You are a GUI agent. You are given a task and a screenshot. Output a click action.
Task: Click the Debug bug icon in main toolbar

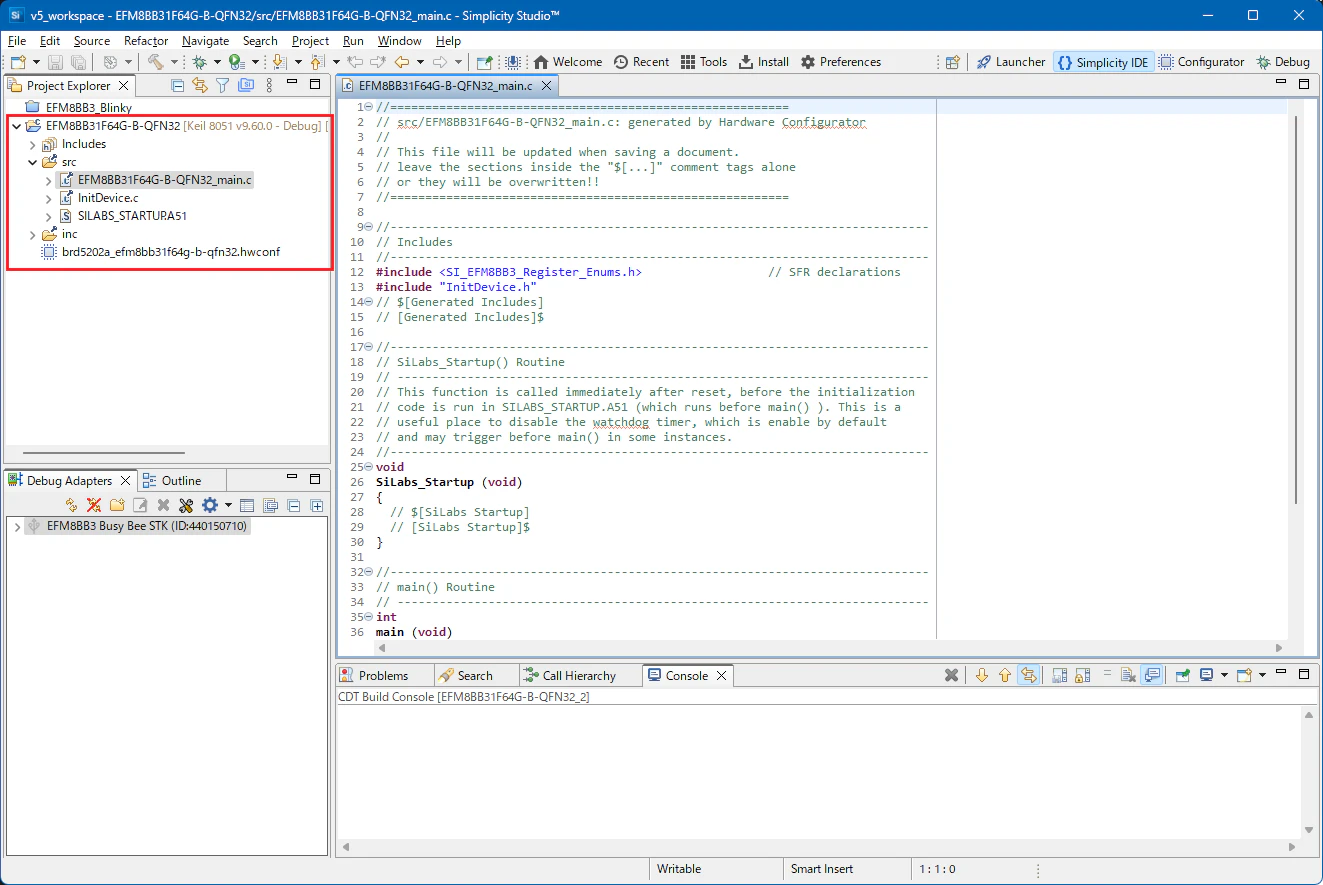[199, 62]
